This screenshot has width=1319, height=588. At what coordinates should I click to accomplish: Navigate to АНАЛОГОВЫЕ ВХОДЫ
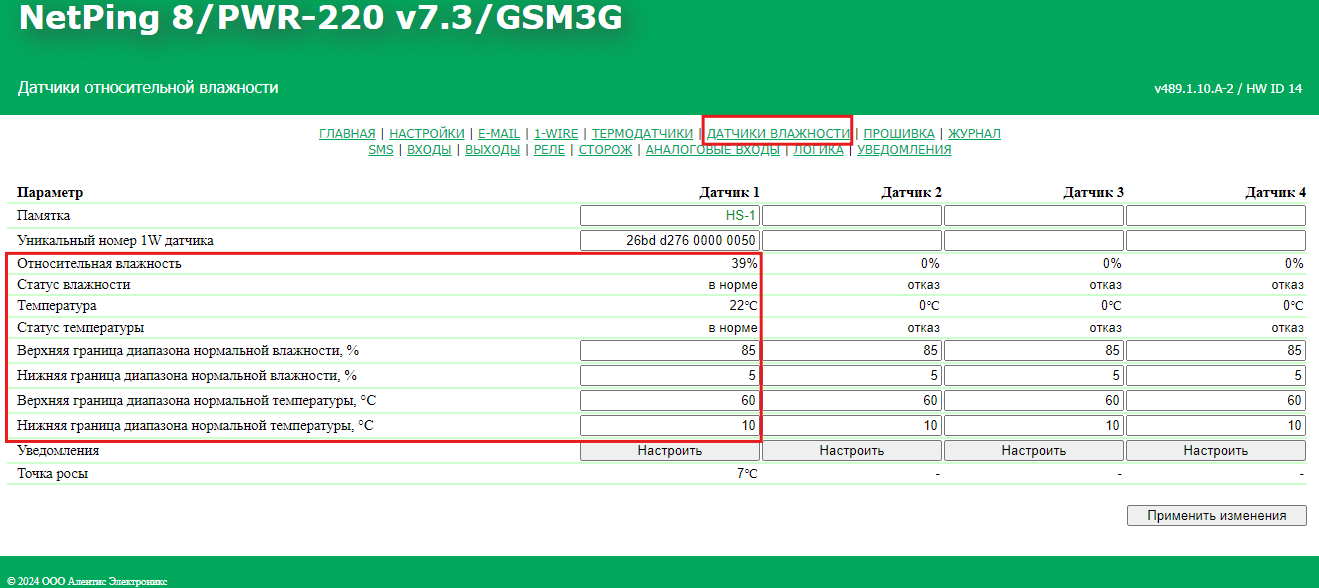[x=712, y=150]
